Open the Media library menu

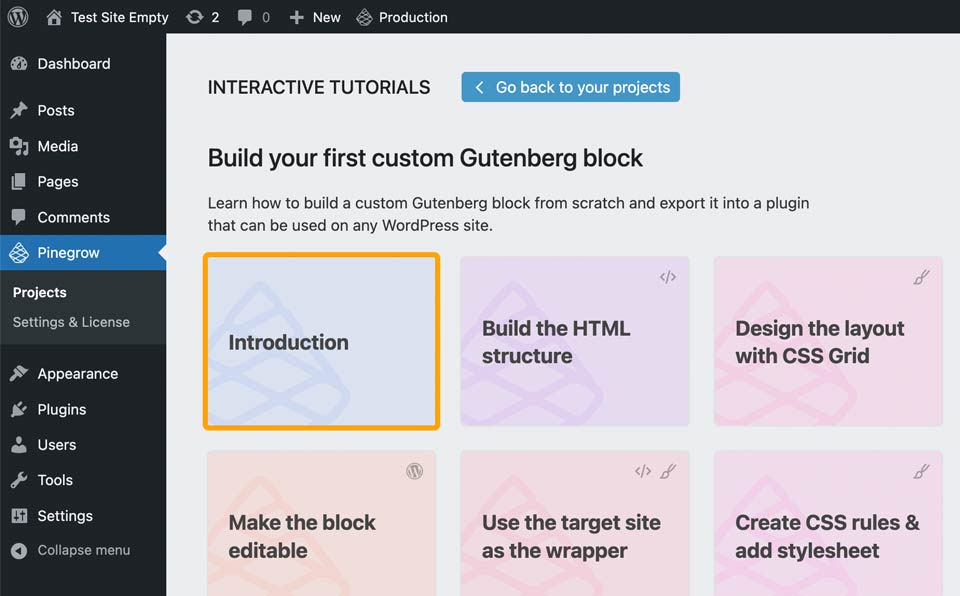(x=57, y=146)
